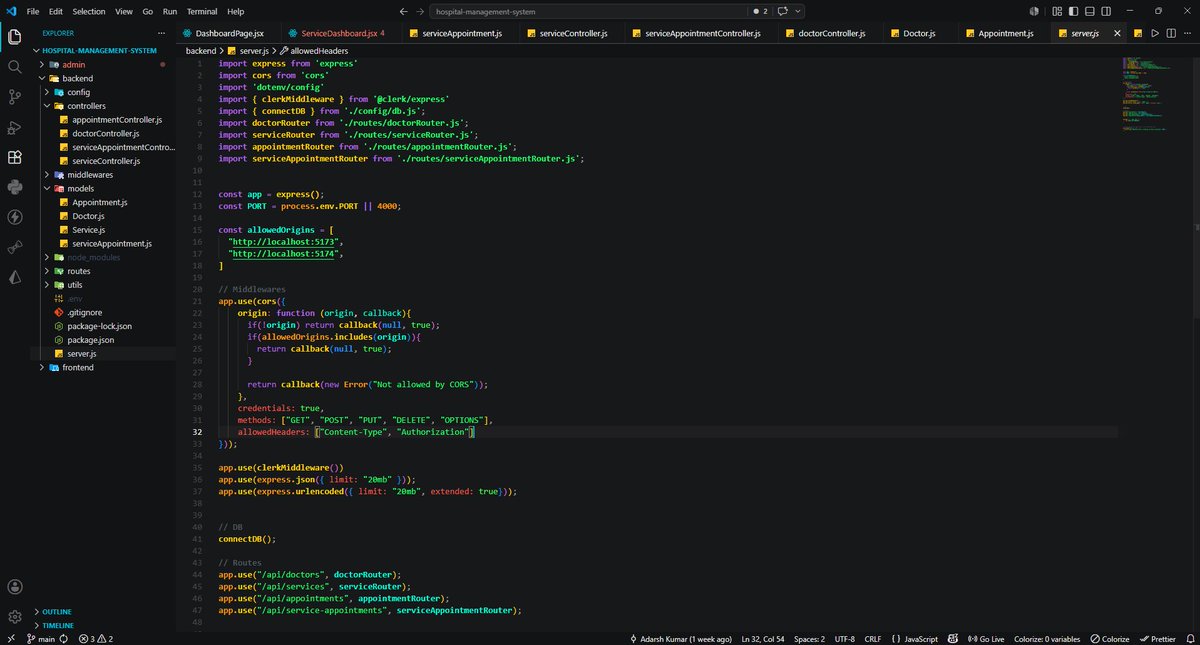Select .gitignore file in explorer
The image size is (1200, 645).
85,312
